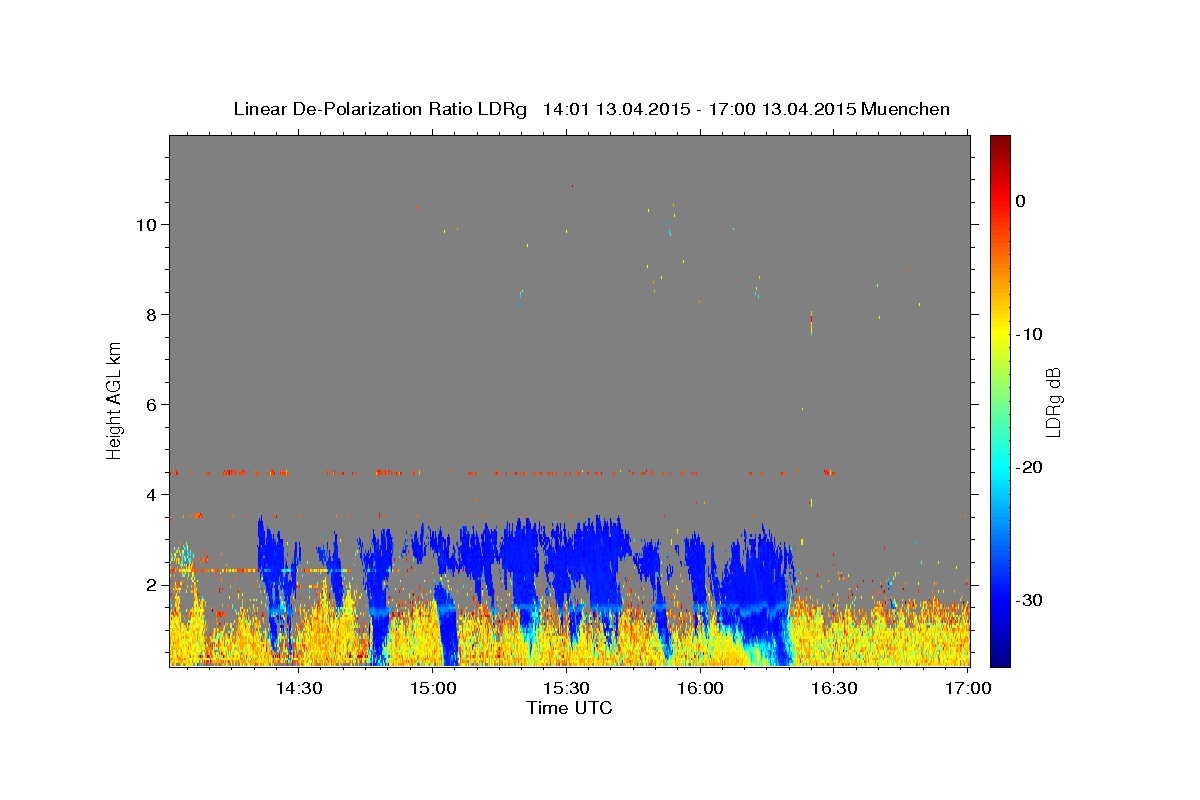Click the dark blue bottom of colorbar
Viewport: 1200px width, 800px height.
click(1000, 659)
